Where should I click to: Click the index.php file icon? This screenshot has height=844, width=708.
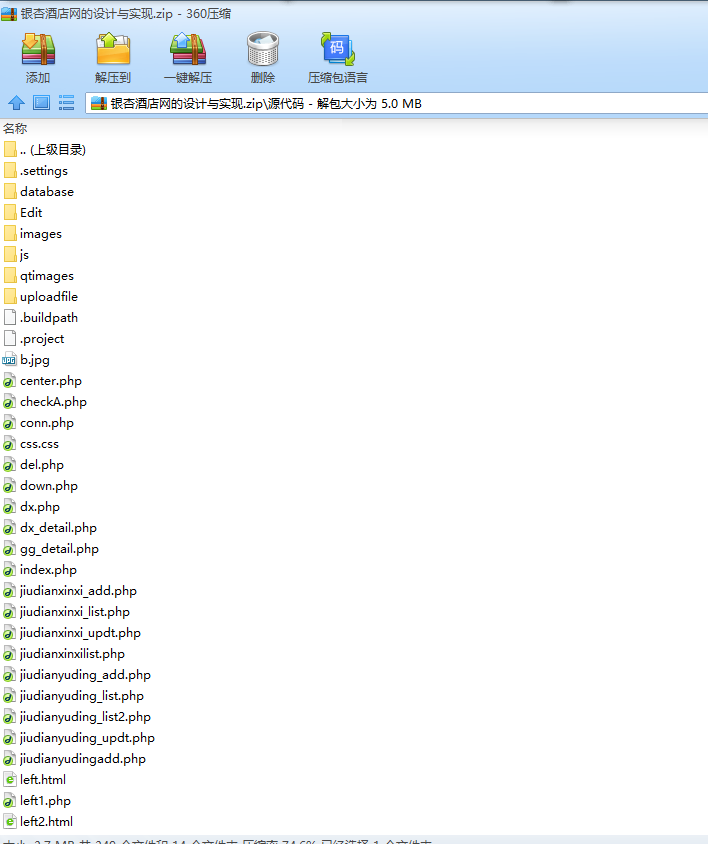click(x=9, y=570)
